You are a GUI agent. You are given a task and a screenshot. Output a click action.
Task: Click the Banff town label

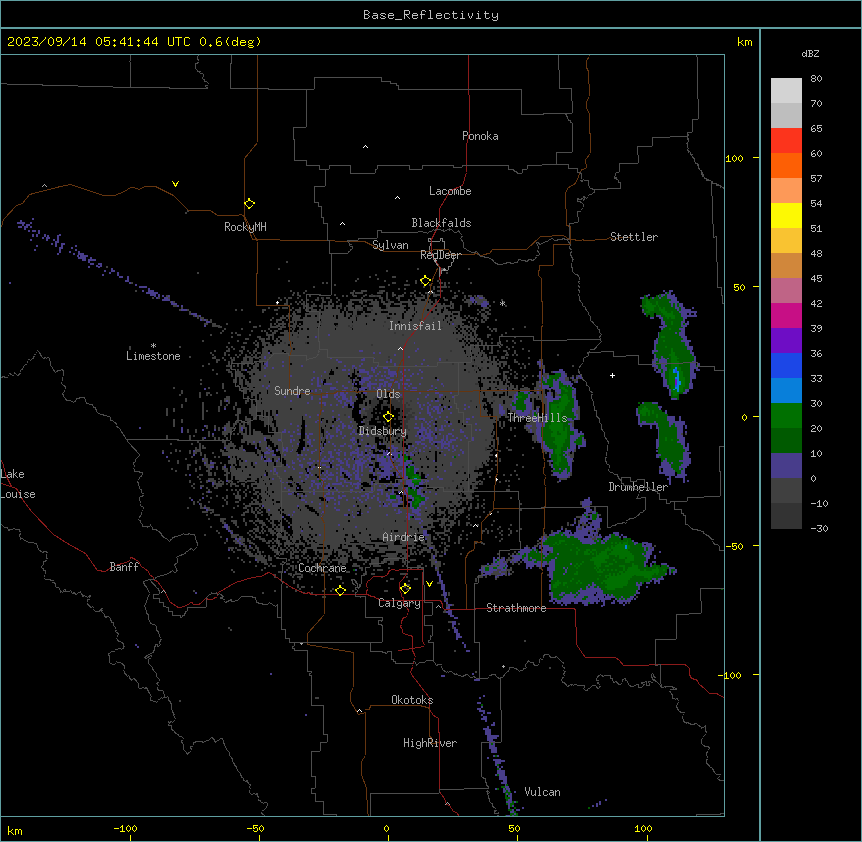[x=124, y=567]
